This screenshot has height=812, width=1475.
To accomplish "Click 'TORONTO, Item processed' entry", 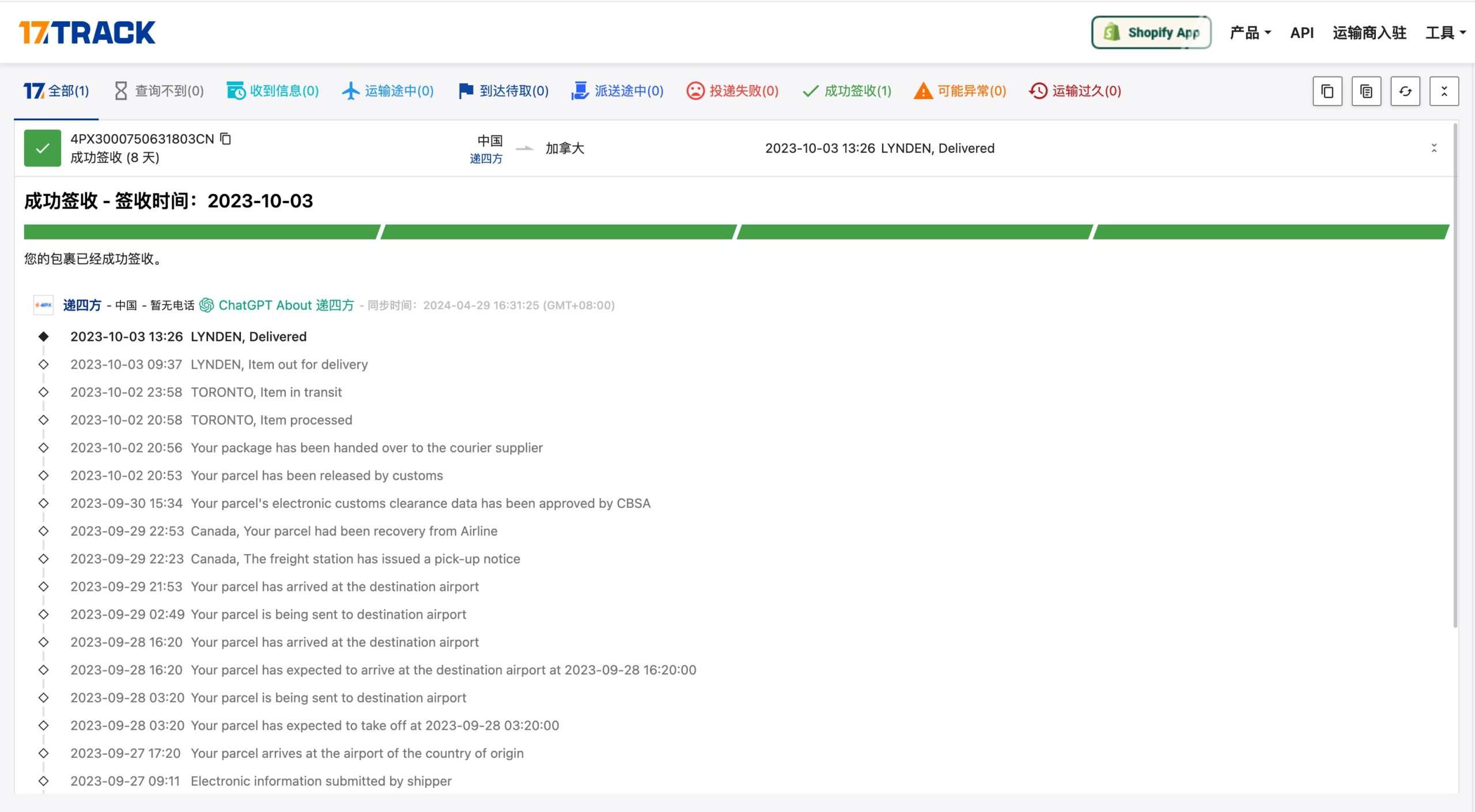I will pos(271,420).
